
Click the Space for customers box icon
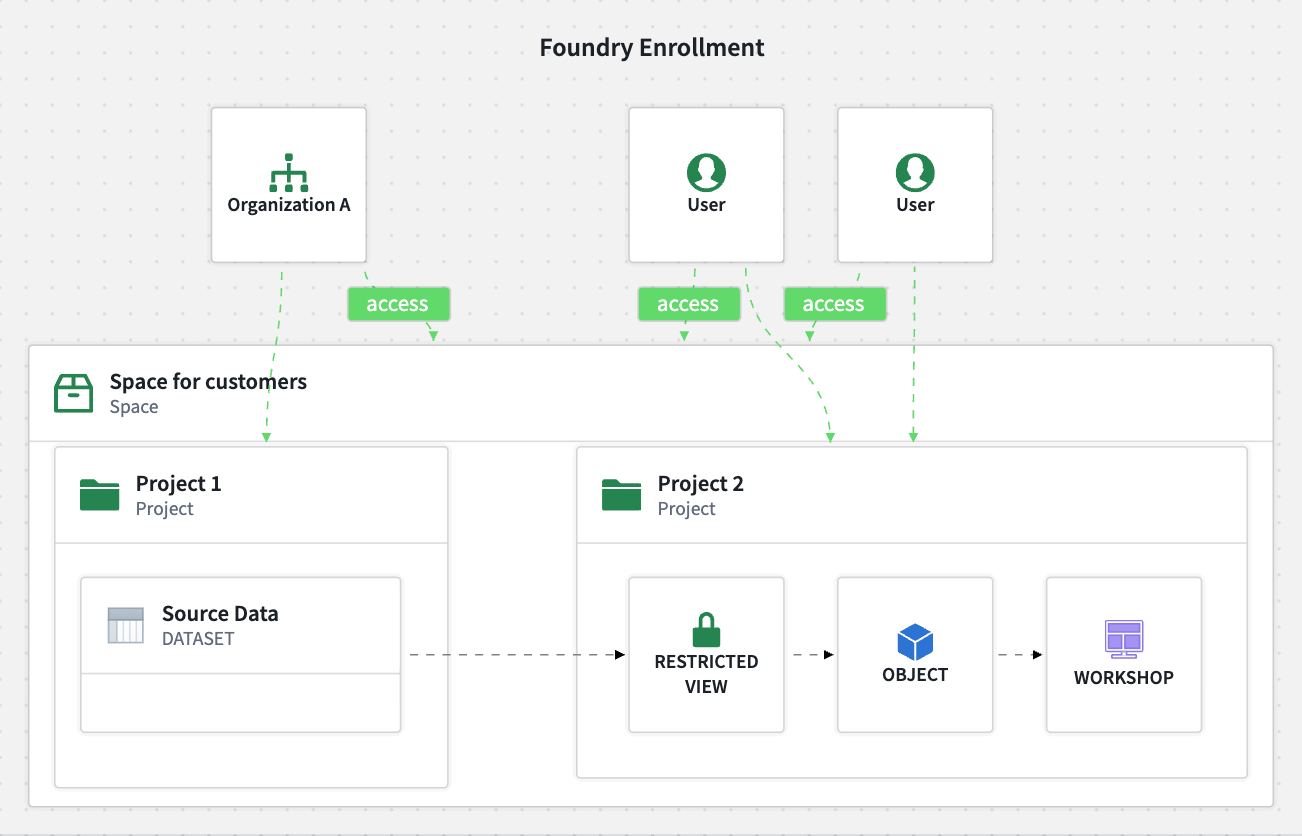[73, 394]
